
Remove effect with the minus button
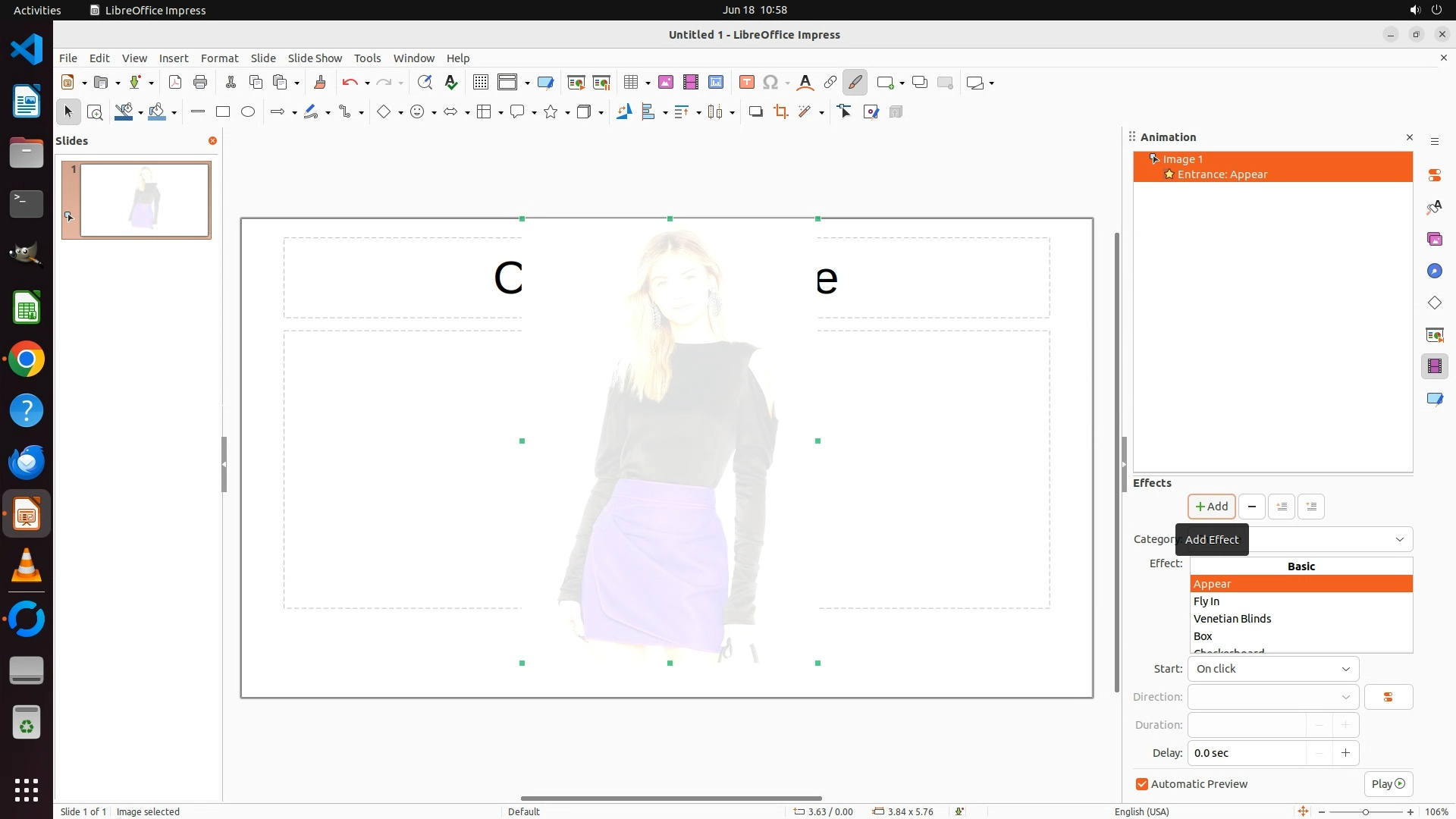tap(1251, 507)
